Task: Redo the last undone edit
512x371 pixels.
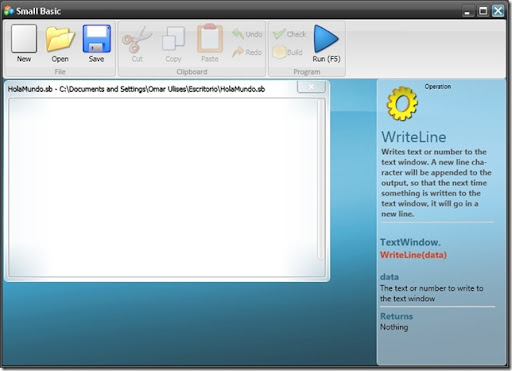Action: 247,52
